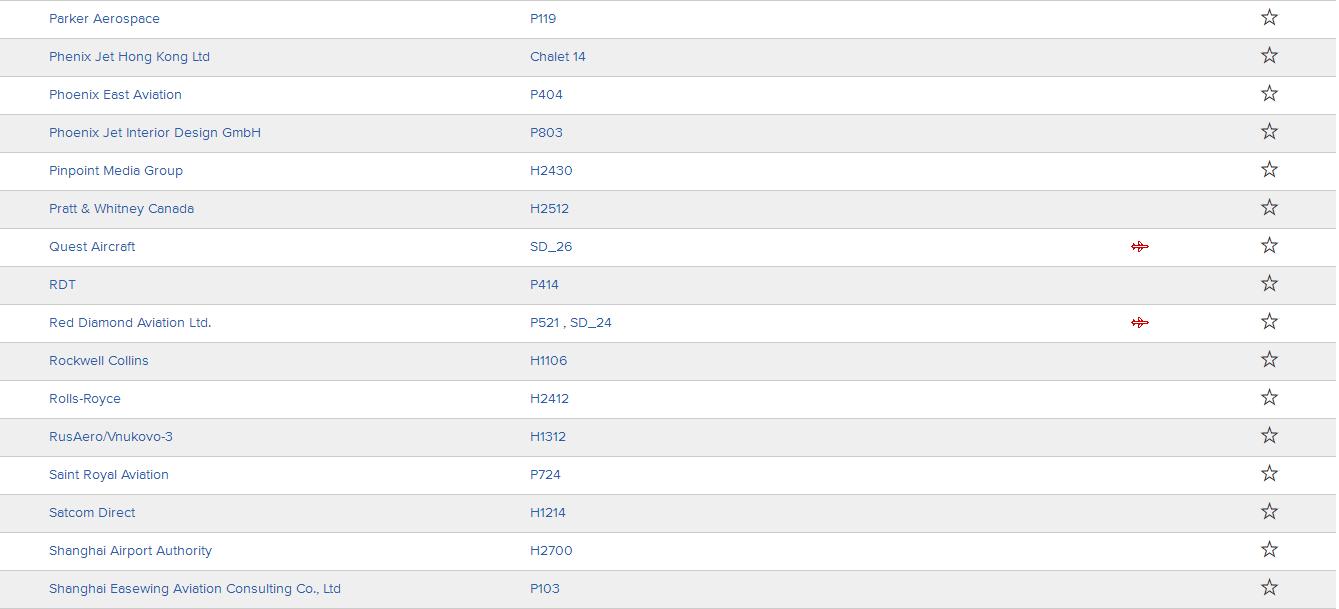Select booth SD_26 link

[x=551, y=246]
